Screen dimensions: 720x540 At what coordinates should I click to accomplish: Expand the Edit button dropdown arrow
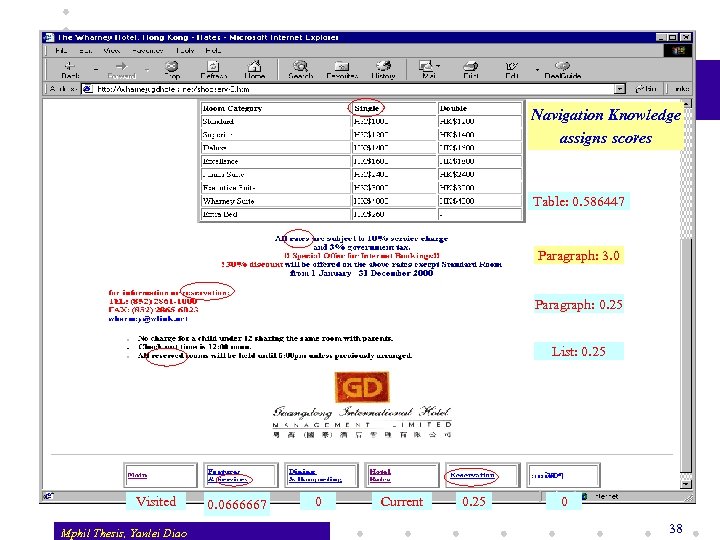coord(537,69)
